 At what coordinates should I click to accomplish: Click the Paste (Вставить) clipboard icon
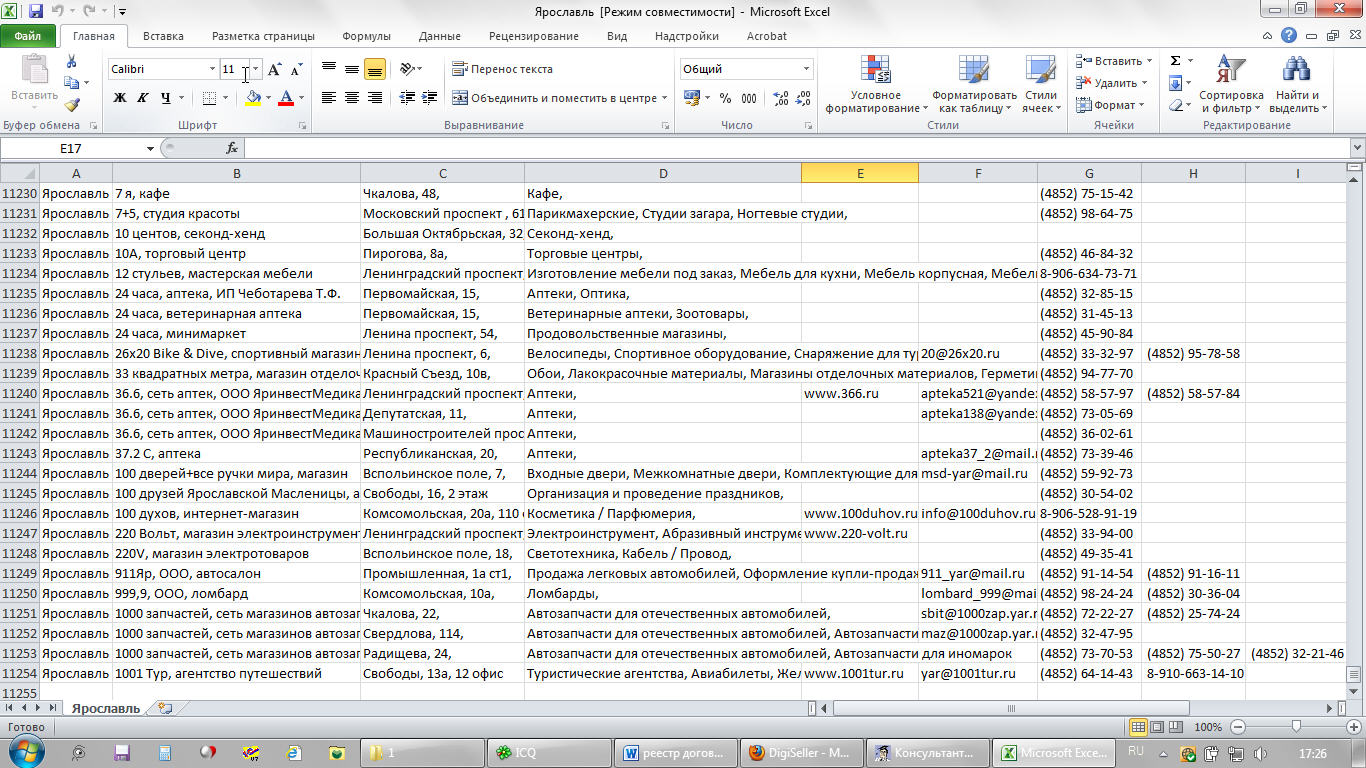[x=34, y=70]
